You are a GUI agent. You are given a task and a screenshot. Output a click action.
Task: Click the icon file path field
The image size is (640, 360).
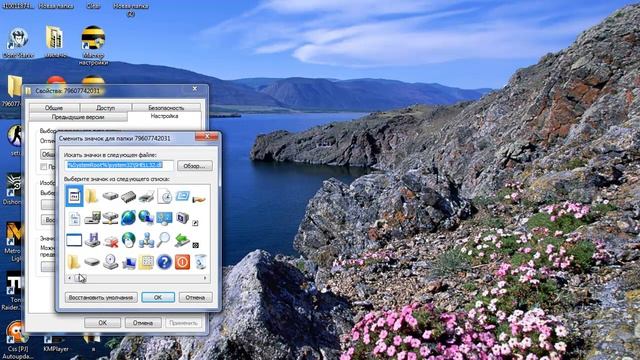point(119,165)
